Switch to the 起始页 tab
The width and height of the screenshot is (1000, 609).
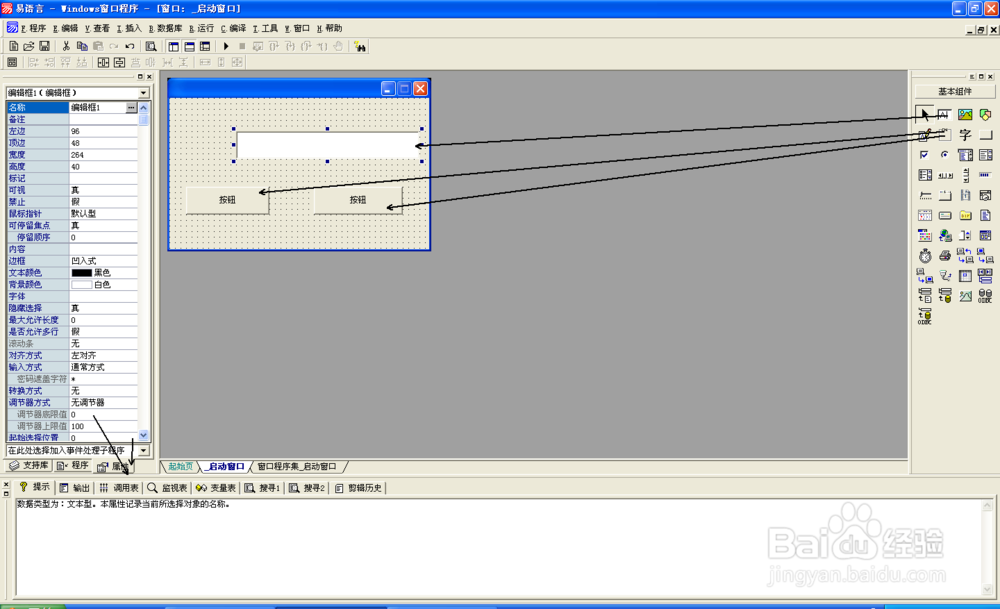coord(180,467)
